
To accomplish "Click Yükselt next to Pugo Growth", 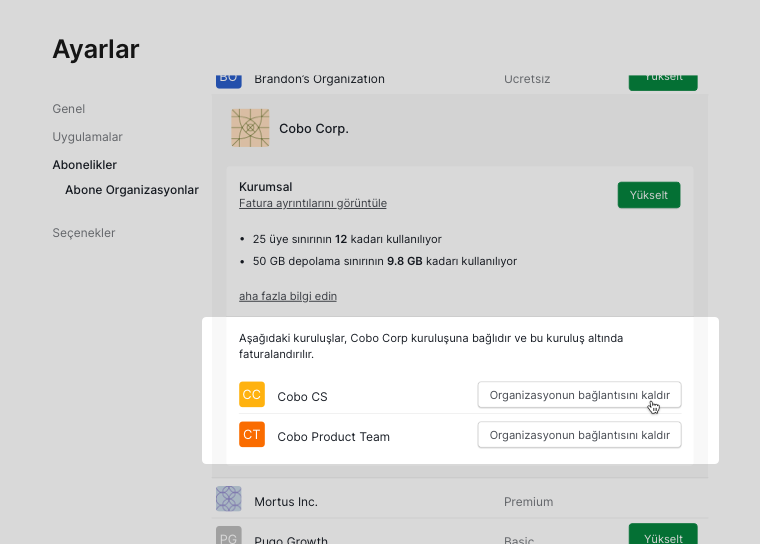I will pyautogui.click(x=663, y=534).
